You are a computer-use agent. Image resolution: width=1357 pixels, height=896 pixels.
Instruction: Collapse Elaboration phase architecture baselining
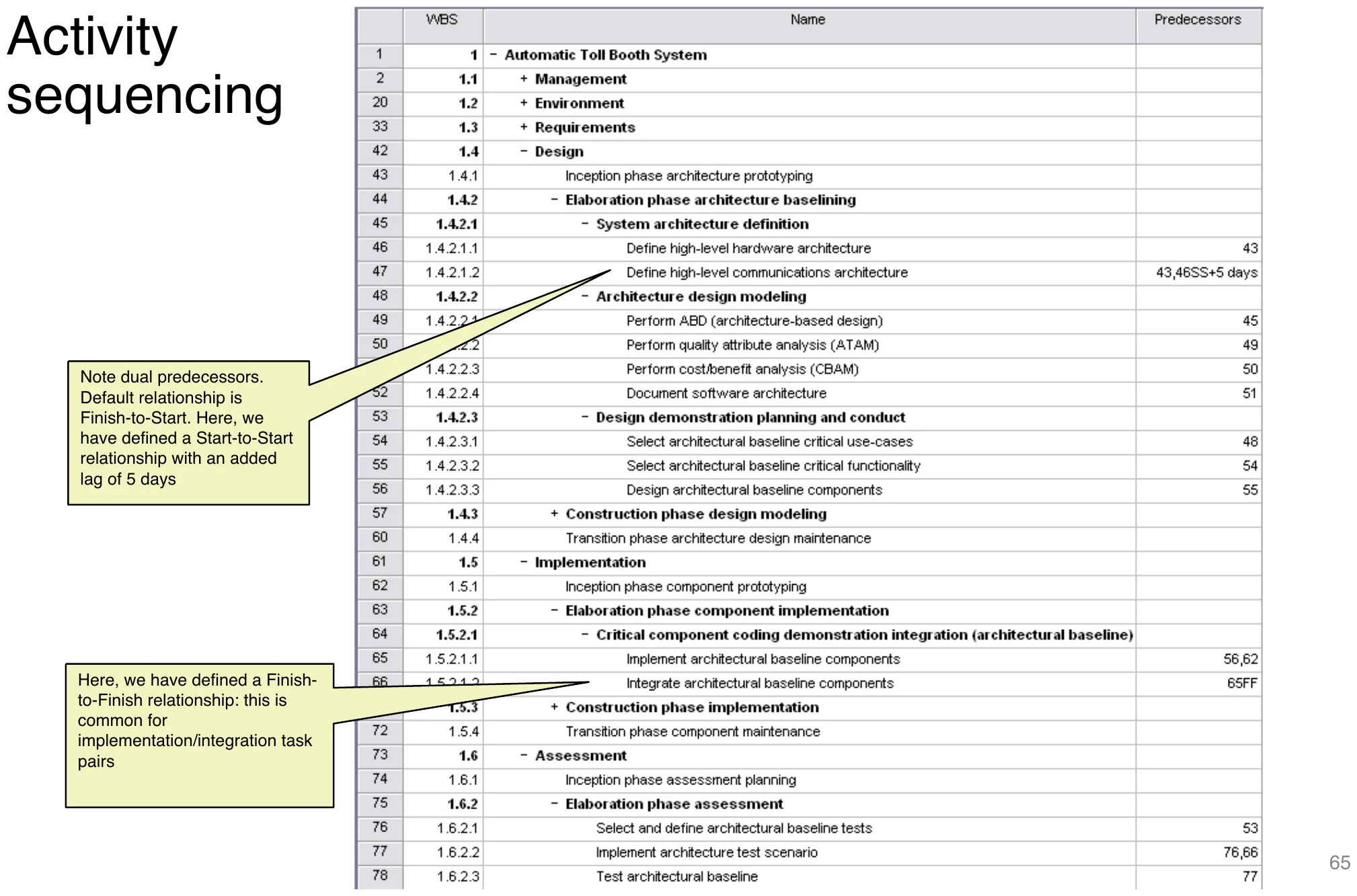click(554, 200)
